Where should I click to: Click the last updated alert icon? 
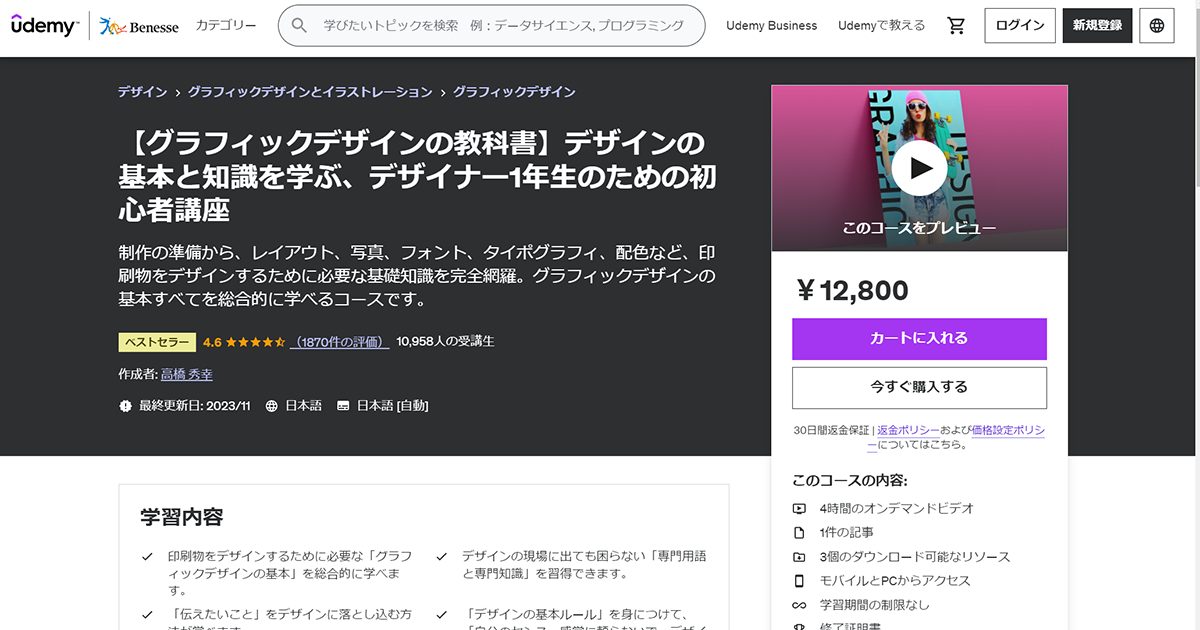125,406
